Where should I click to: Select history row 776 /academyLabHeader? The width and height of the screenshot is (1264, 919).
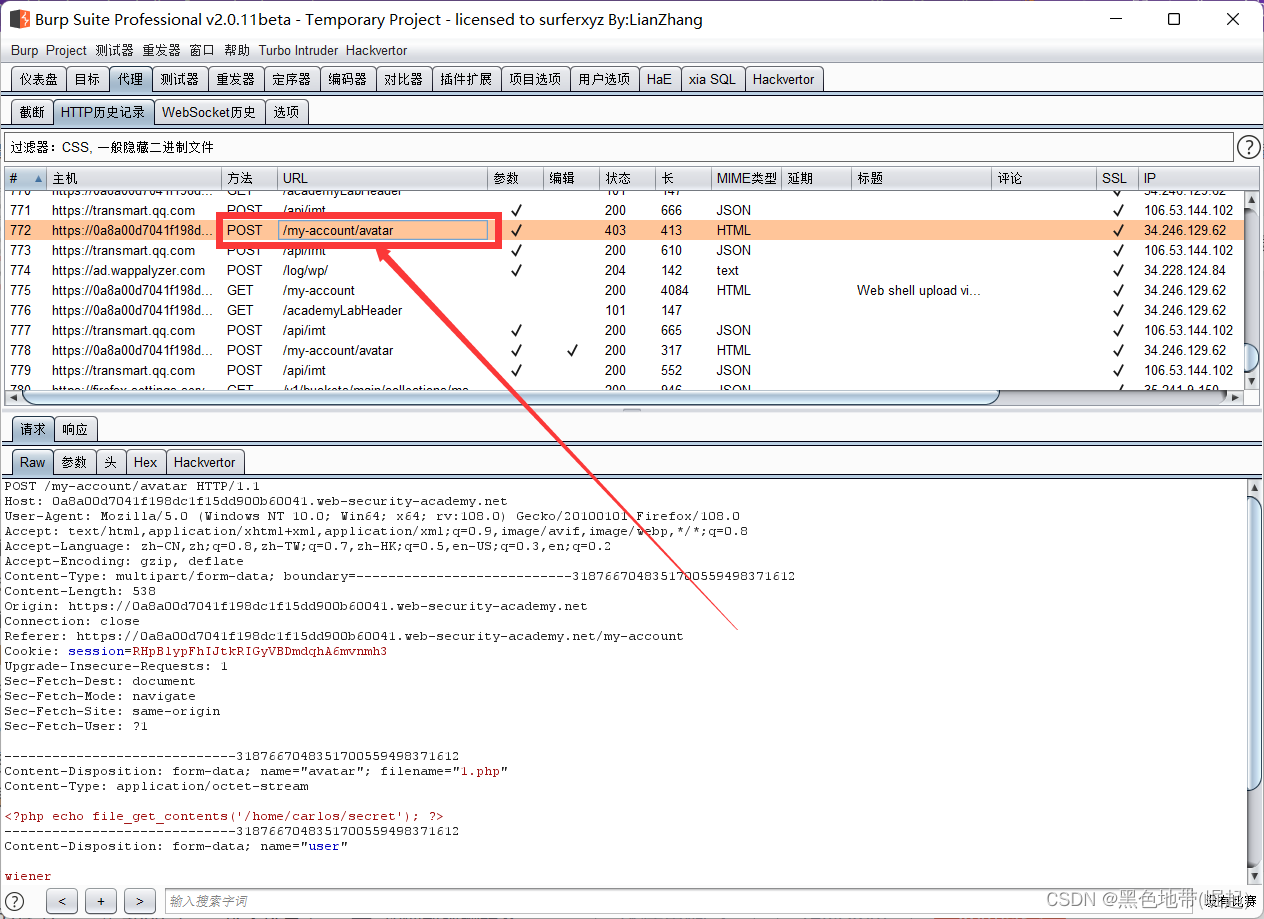[x=624, y=310]
